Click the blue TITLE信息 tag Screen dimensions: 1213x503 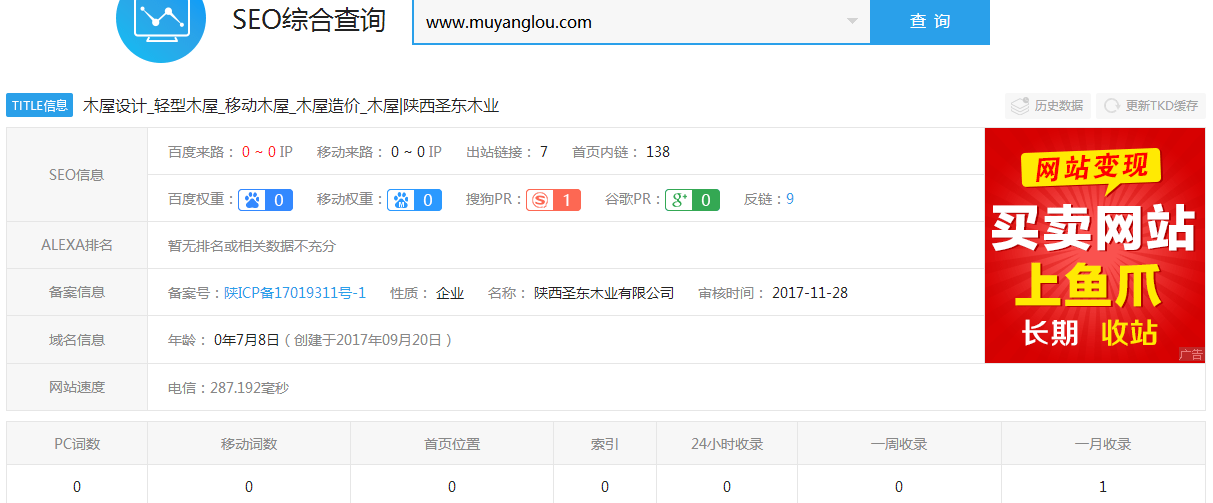point(40,106)
